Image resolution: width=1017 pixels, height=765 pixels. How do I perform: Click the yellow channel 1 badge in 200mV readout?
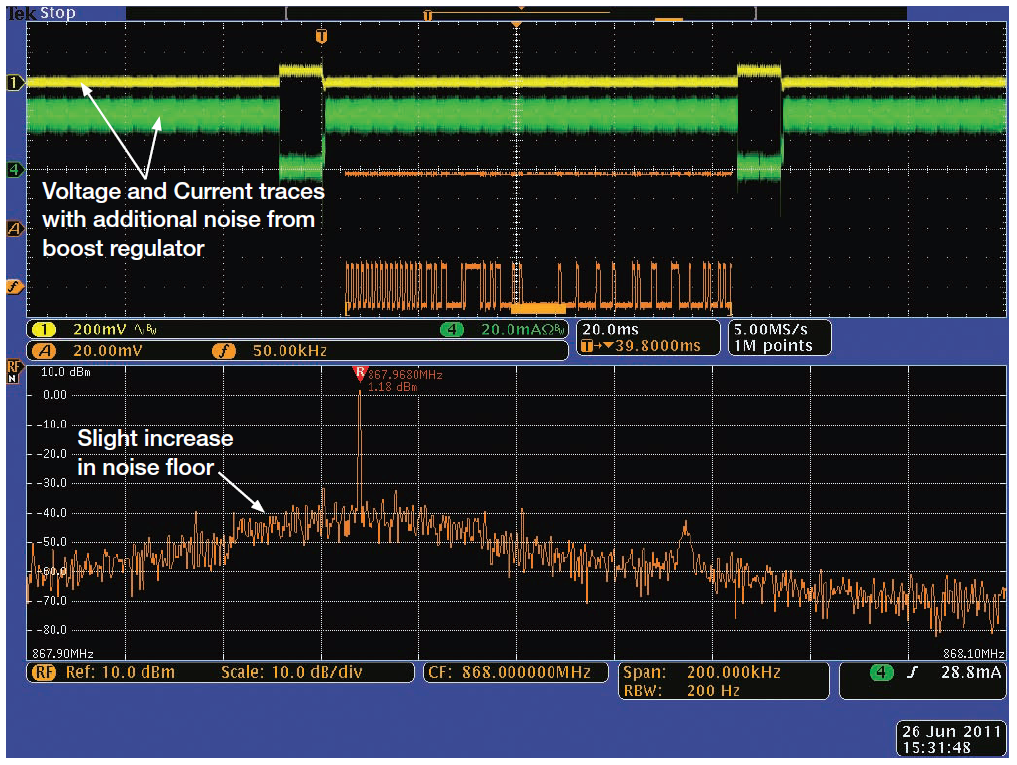45,329
